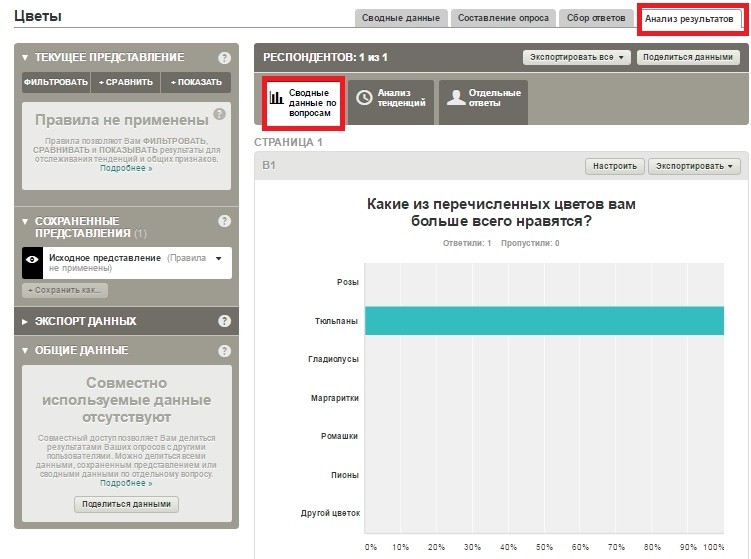Open the Экспортировать все dropdown

click(576, 58)
